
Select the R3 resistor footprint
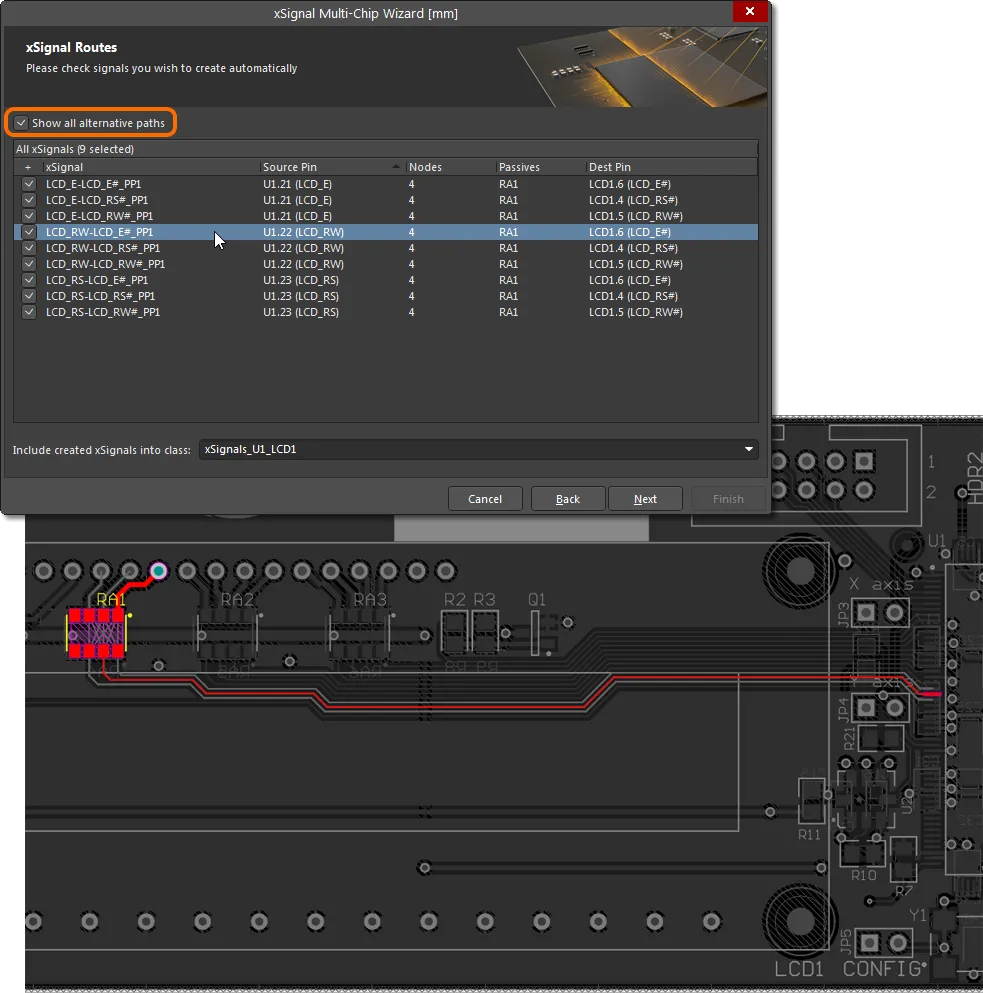click(x=485, y=632)
